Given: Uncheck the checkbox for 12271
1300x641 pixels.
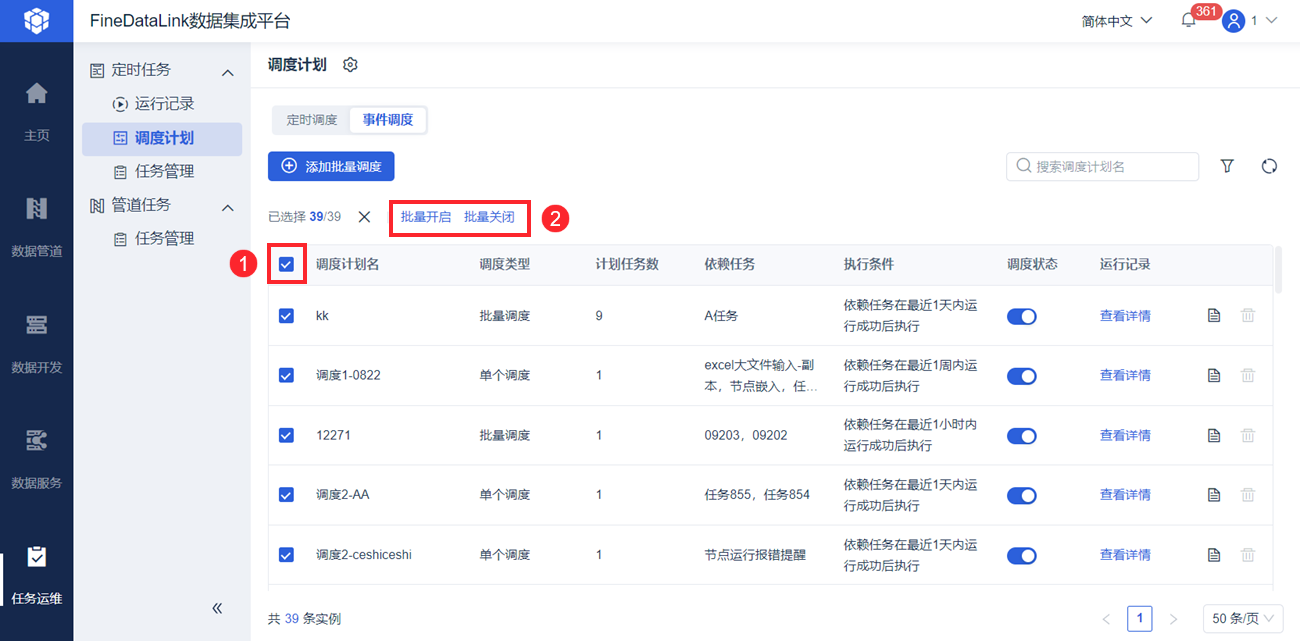Looking at the screenshot, I should click(286, 435).
